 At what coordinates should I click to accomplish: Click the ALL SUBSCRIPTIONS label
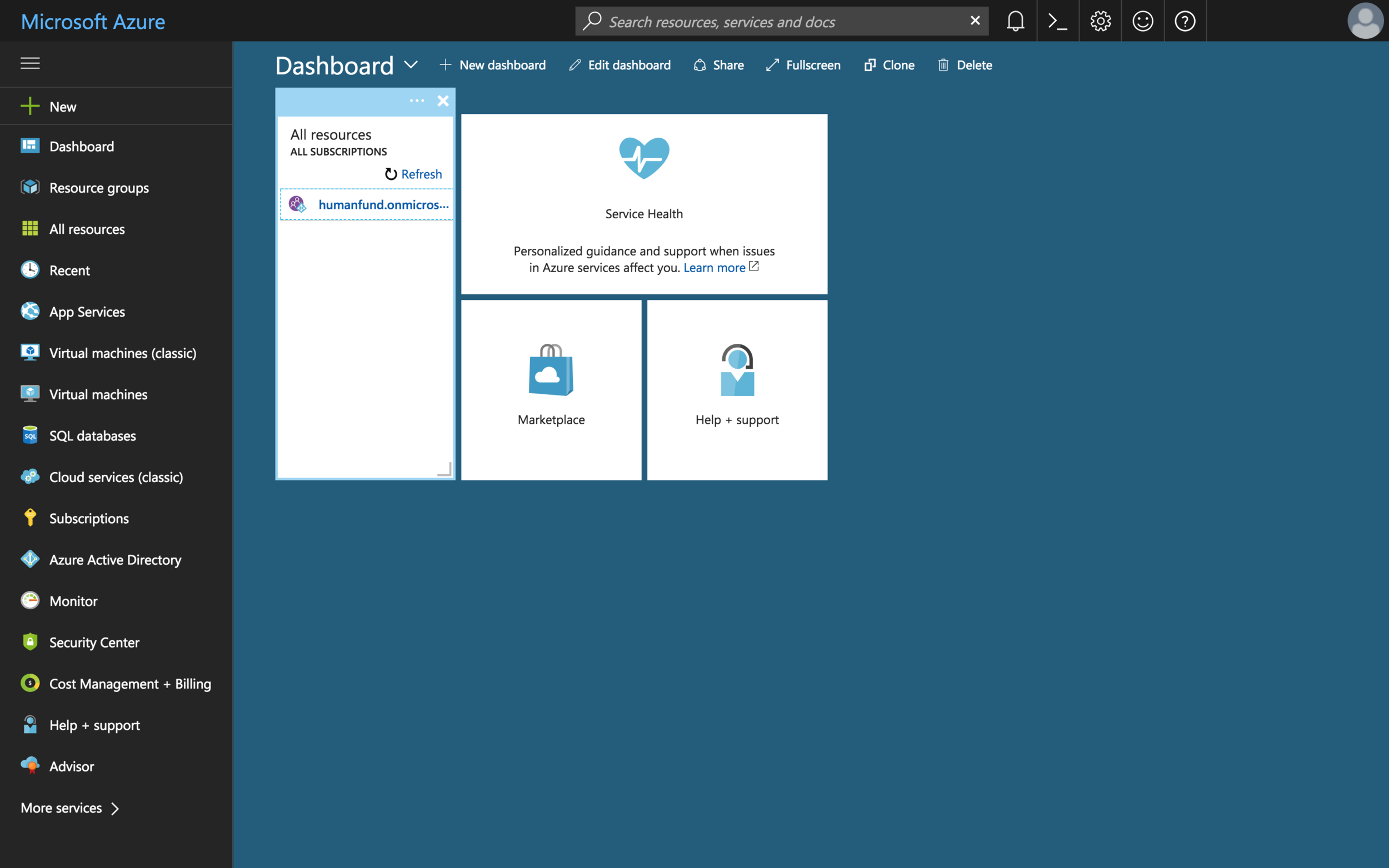click(339, 152)
